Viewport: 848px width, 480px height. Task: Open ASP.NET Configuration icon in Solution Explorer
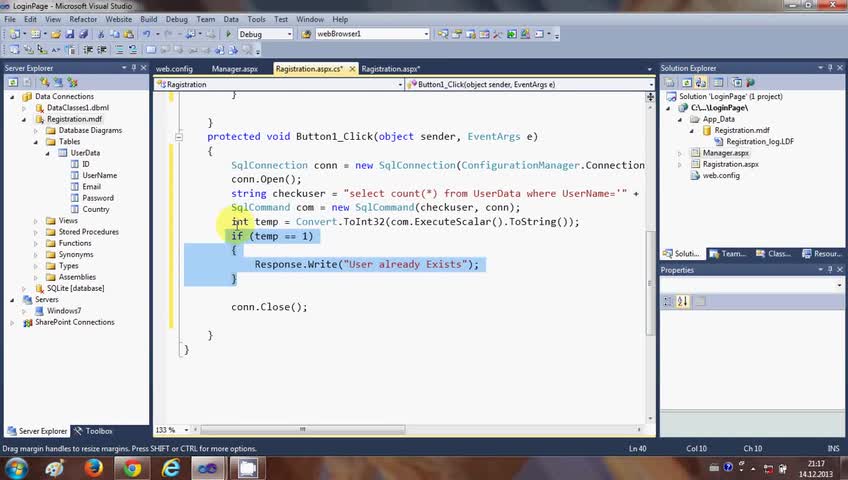750,82
